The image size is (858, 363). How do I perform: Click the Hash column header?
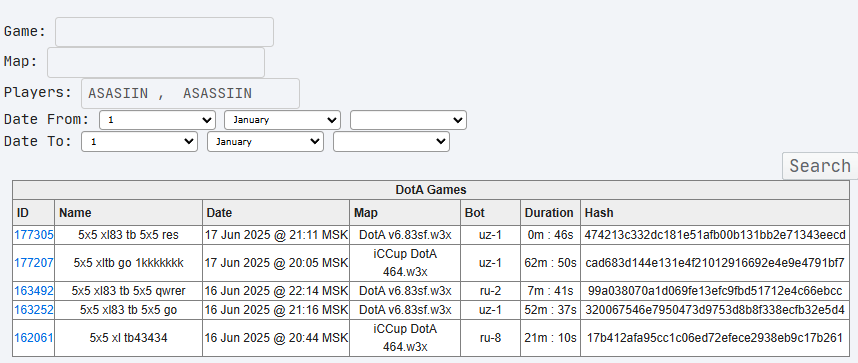pos(599,212)
